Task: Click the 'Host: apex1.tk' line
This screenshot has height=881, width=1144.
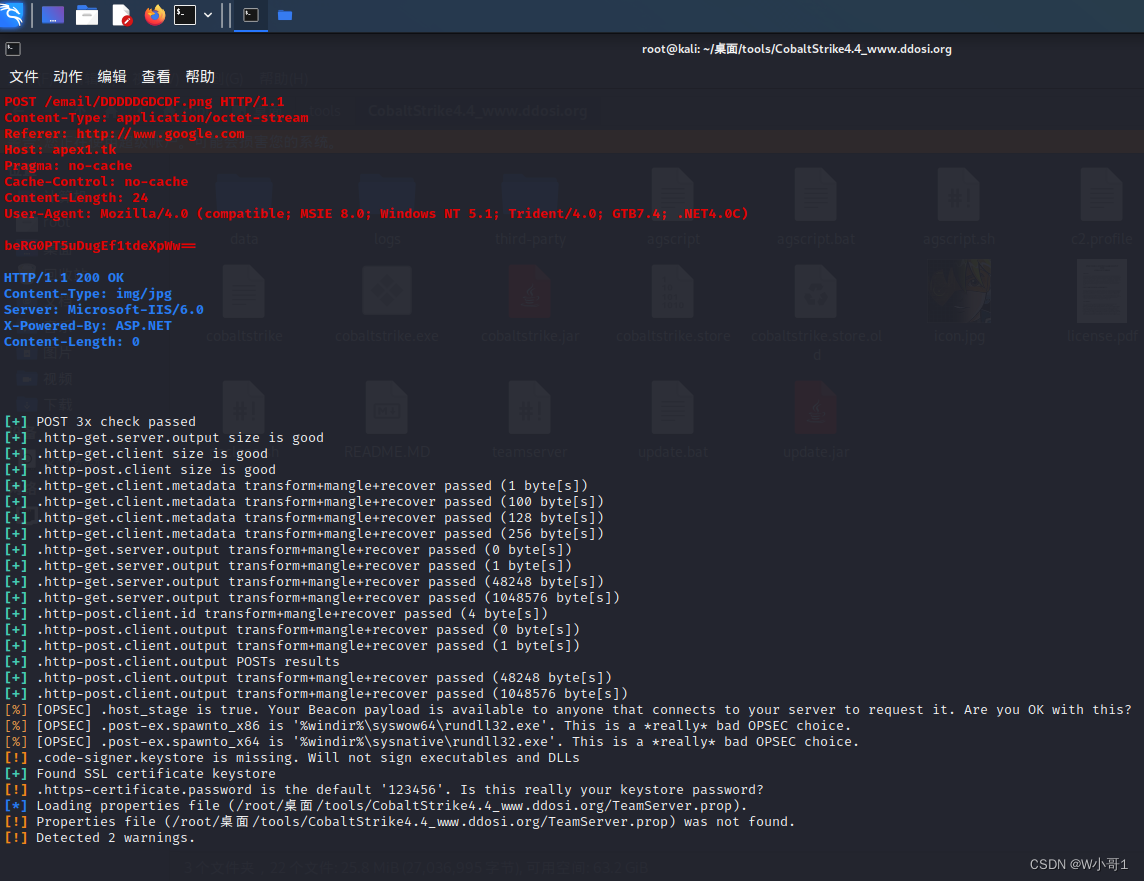Action: coord(60,150)
